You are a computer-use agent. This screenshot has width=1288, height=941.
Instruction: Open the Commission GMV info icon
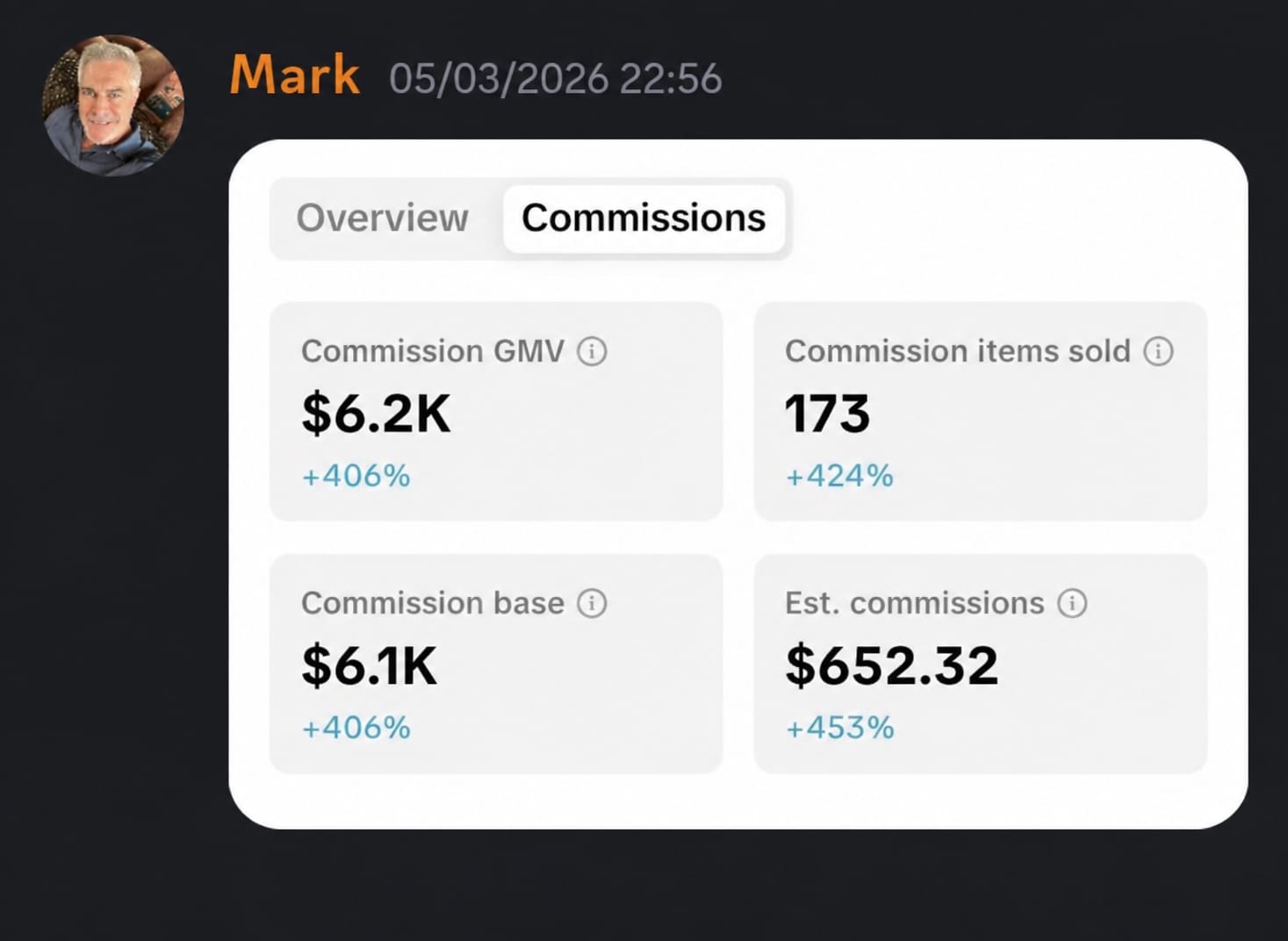[x=592, y=351]
